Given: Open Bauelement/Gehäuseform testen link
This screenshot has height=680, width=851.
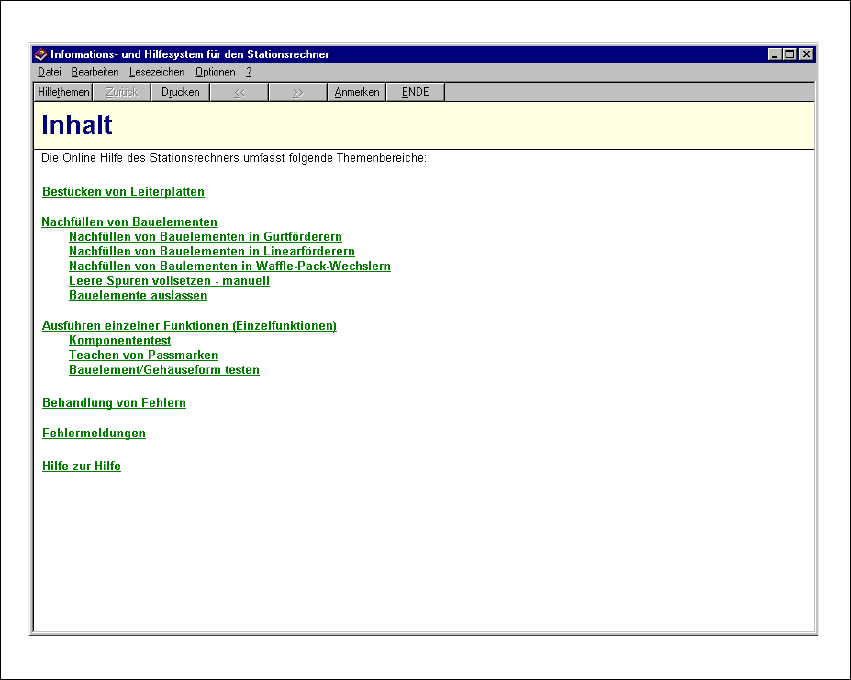Looking at the screenshot, I should (x=164, y=370).
